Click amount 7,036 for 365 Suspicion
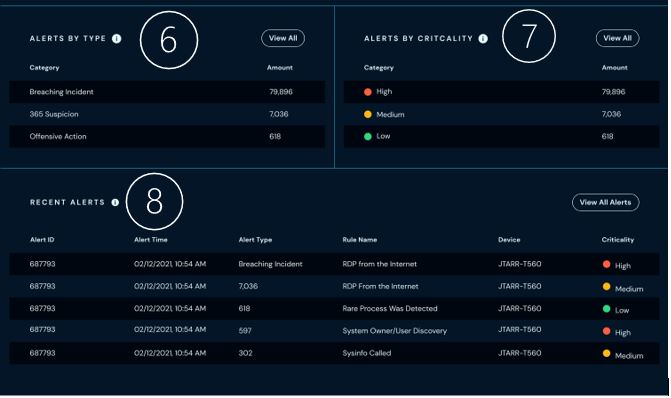Screen dimensions: 671x398 [279, 114]
